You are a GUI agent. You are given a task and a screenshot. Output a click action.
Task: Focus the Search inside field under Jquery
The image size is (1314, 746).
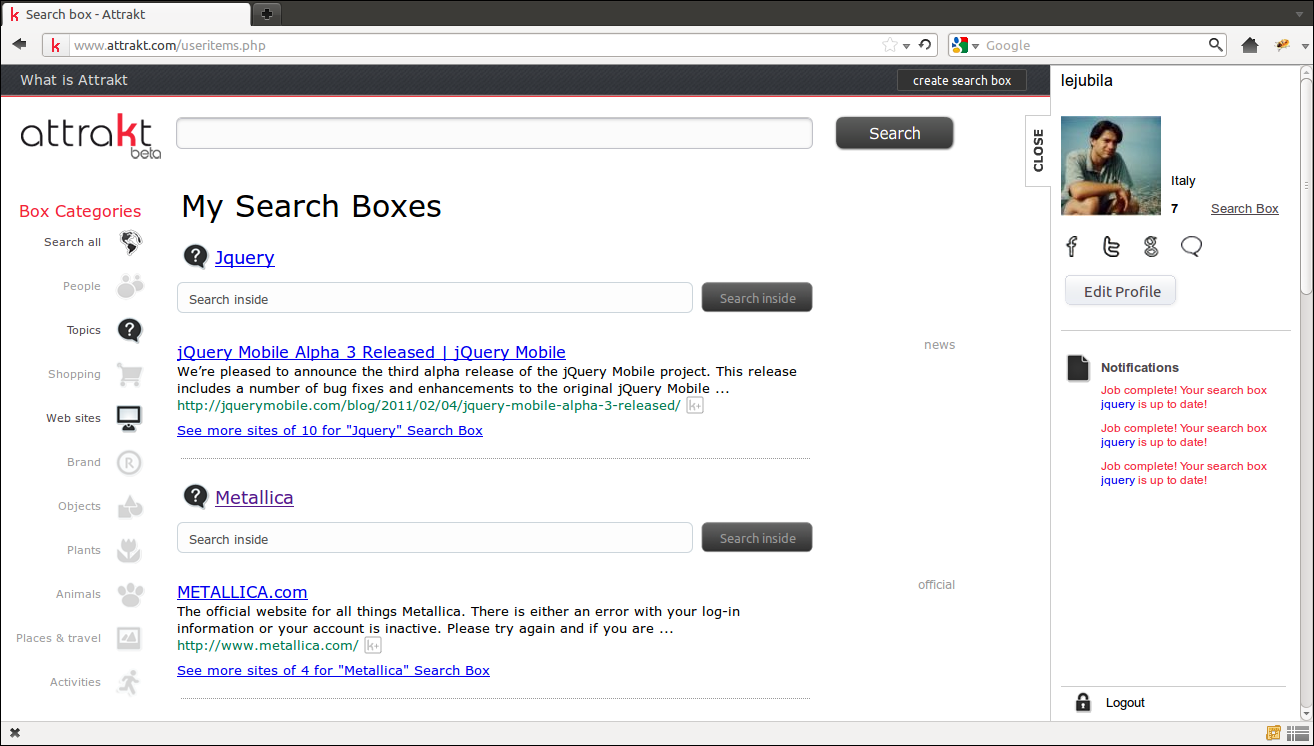pos(435,298)
